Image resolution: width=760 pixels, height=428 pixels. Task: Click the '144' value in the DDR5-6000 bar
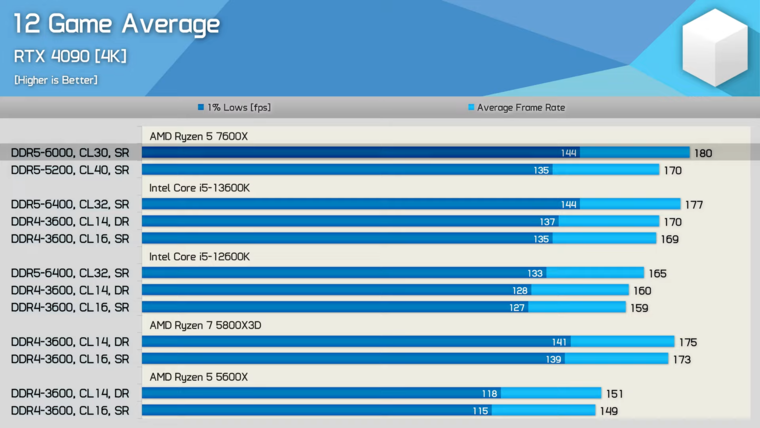(x=569, y=153)
